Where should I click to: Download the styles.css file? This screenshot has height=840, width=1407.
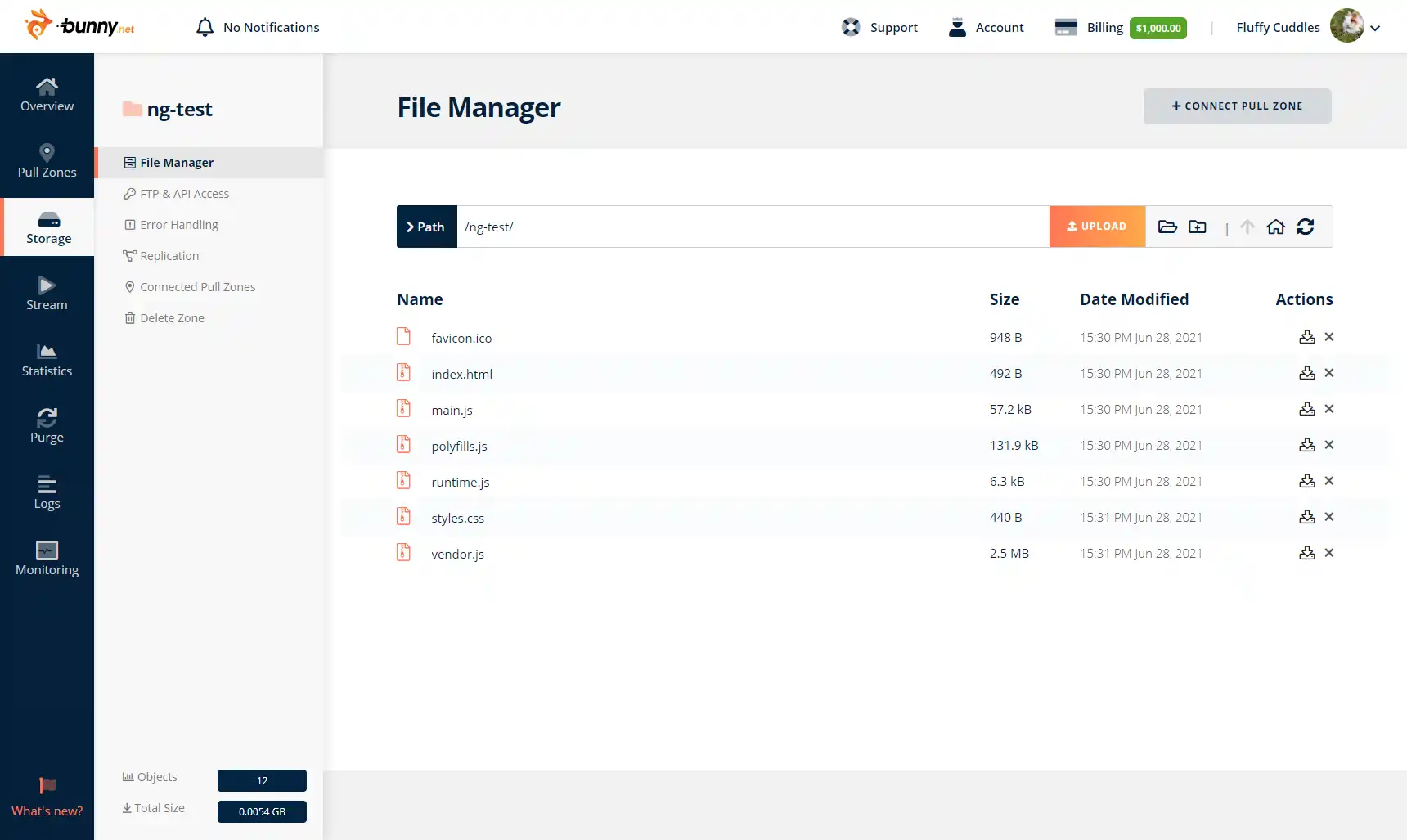(x=1306, y=517)
